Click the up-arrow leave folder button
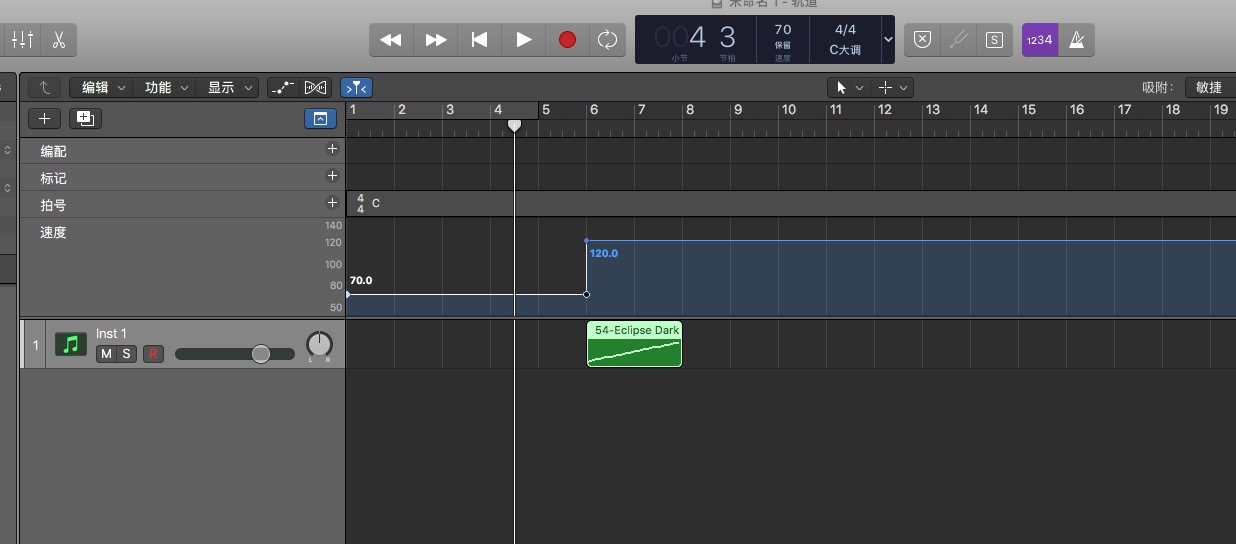1236x544 pixels. 44,87
